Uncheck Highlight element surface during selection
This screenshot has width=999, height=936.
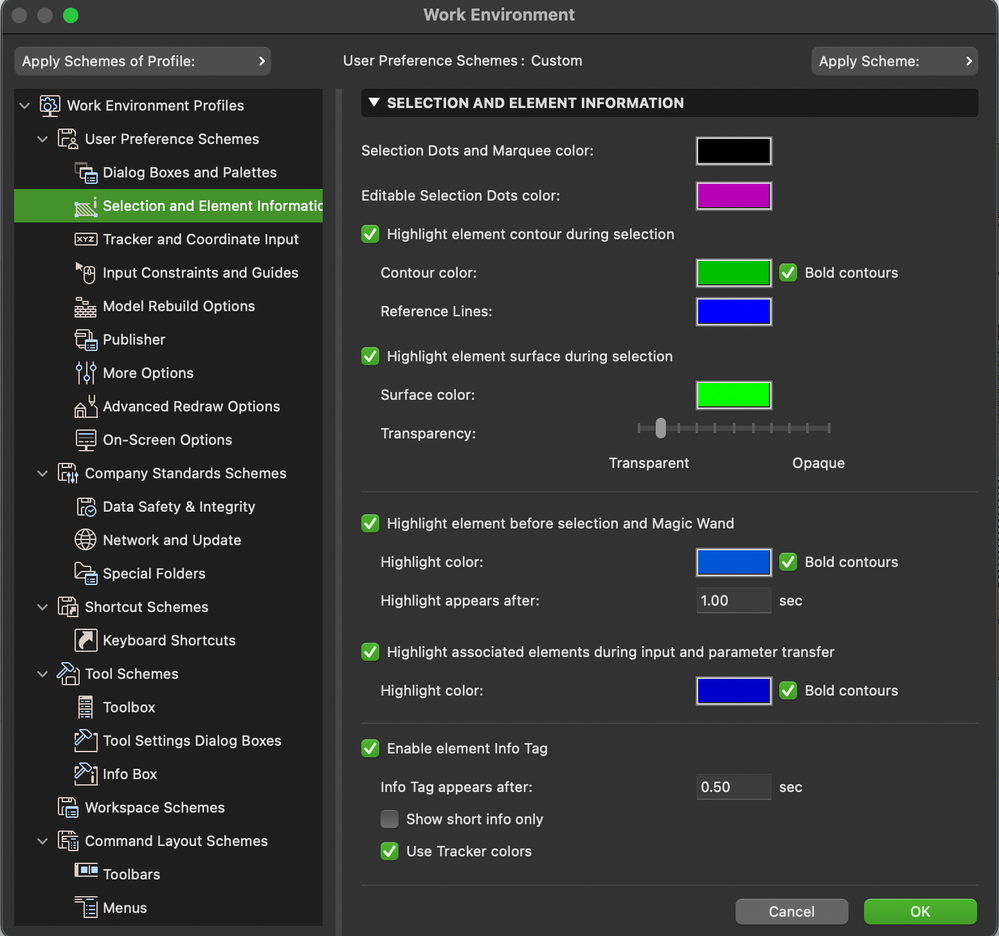[x=371, y=356]
